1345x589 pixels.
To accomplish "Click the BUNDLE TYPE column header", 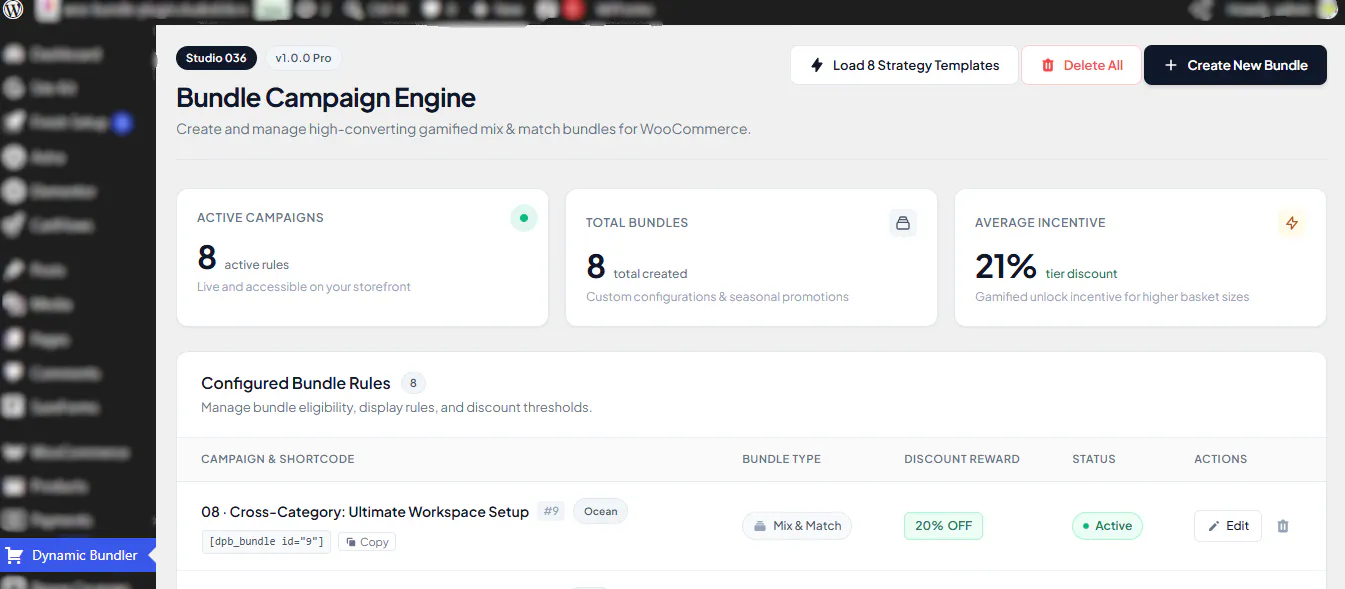I will [x=781, y=459].
